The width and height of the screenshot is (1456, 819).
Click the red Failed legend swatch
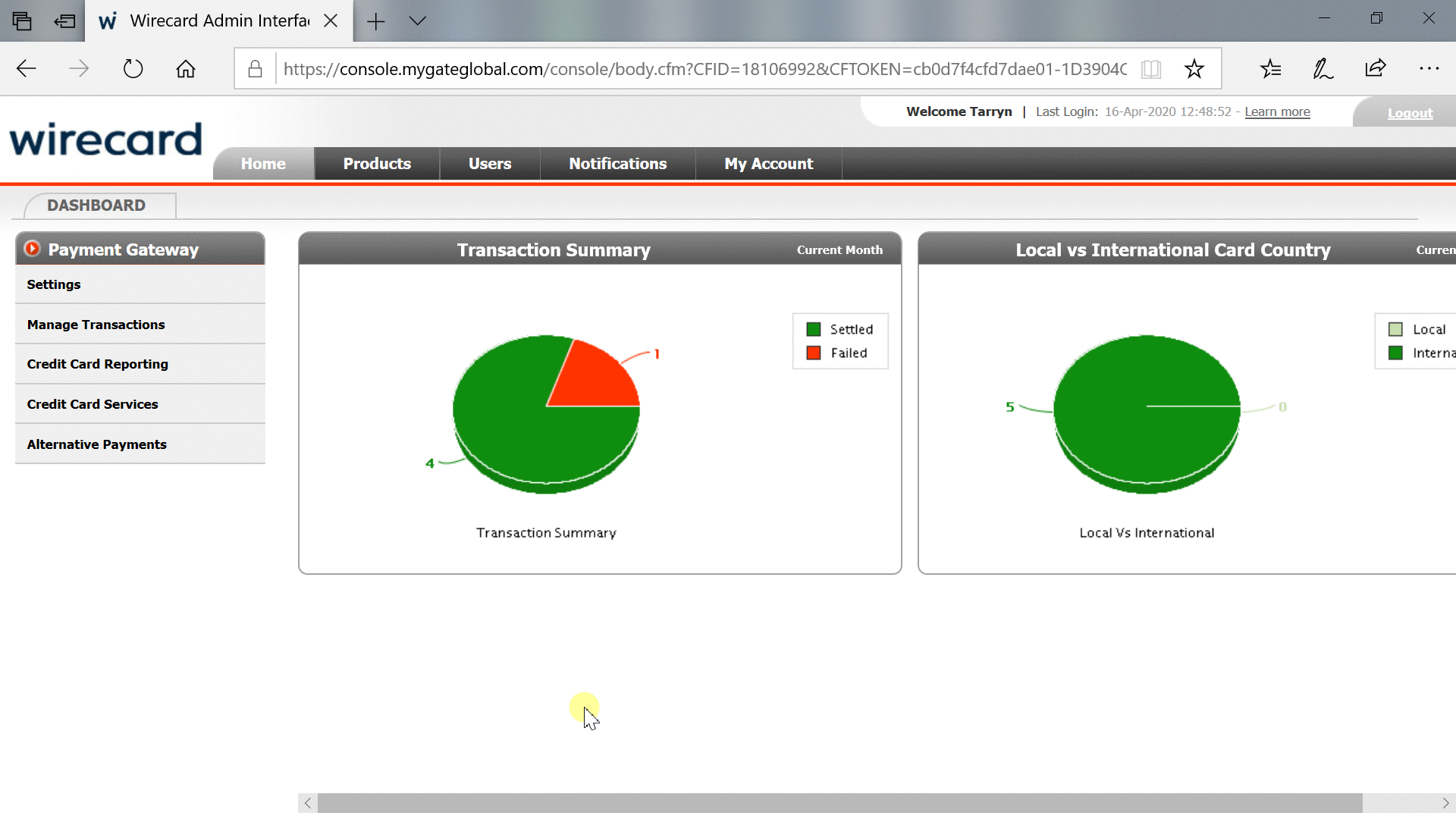click(814, 353)
